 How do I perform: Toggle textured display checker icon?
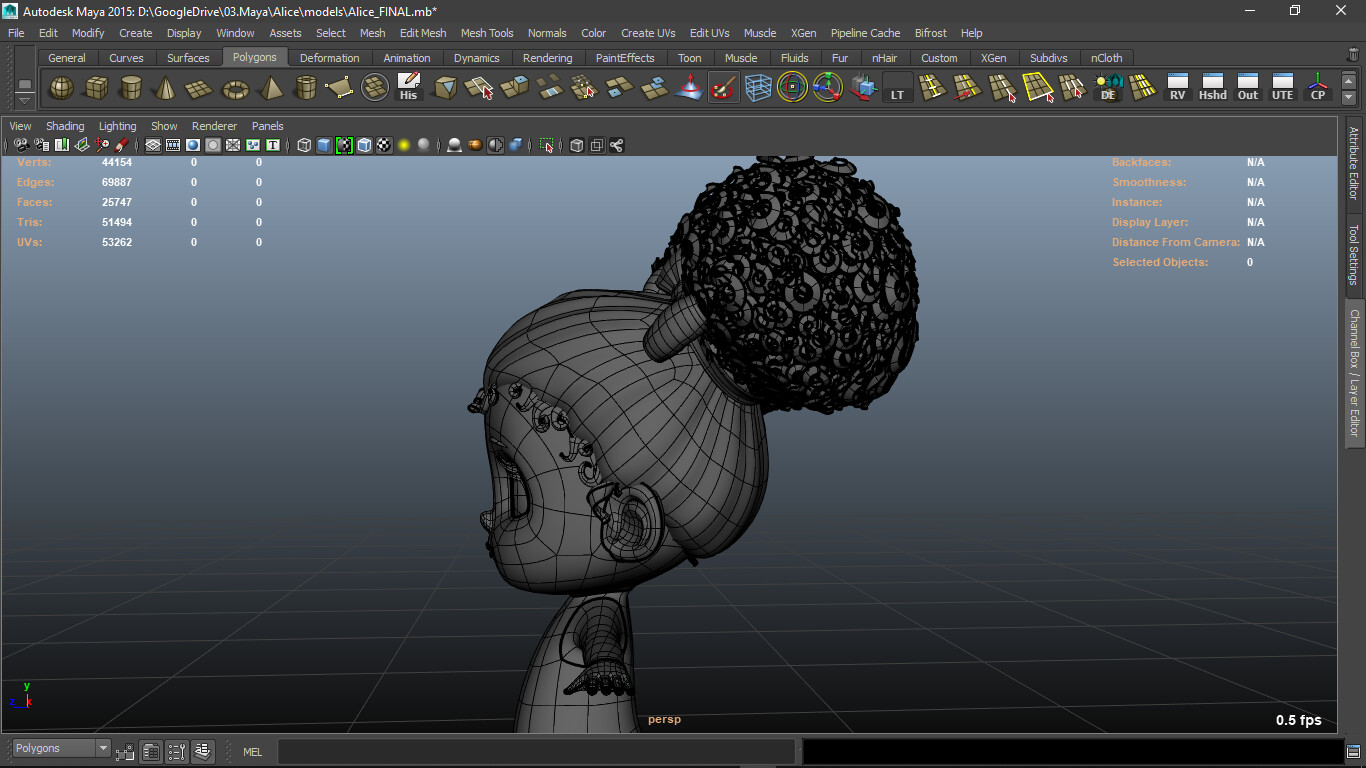point(384,145)
